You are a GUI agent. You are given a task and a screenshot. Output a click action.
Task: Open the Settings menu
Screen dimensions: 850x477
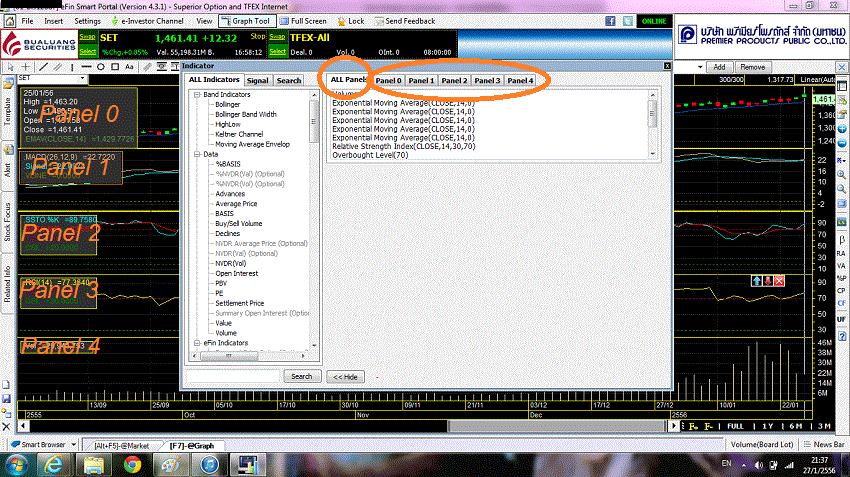(87, 21)
